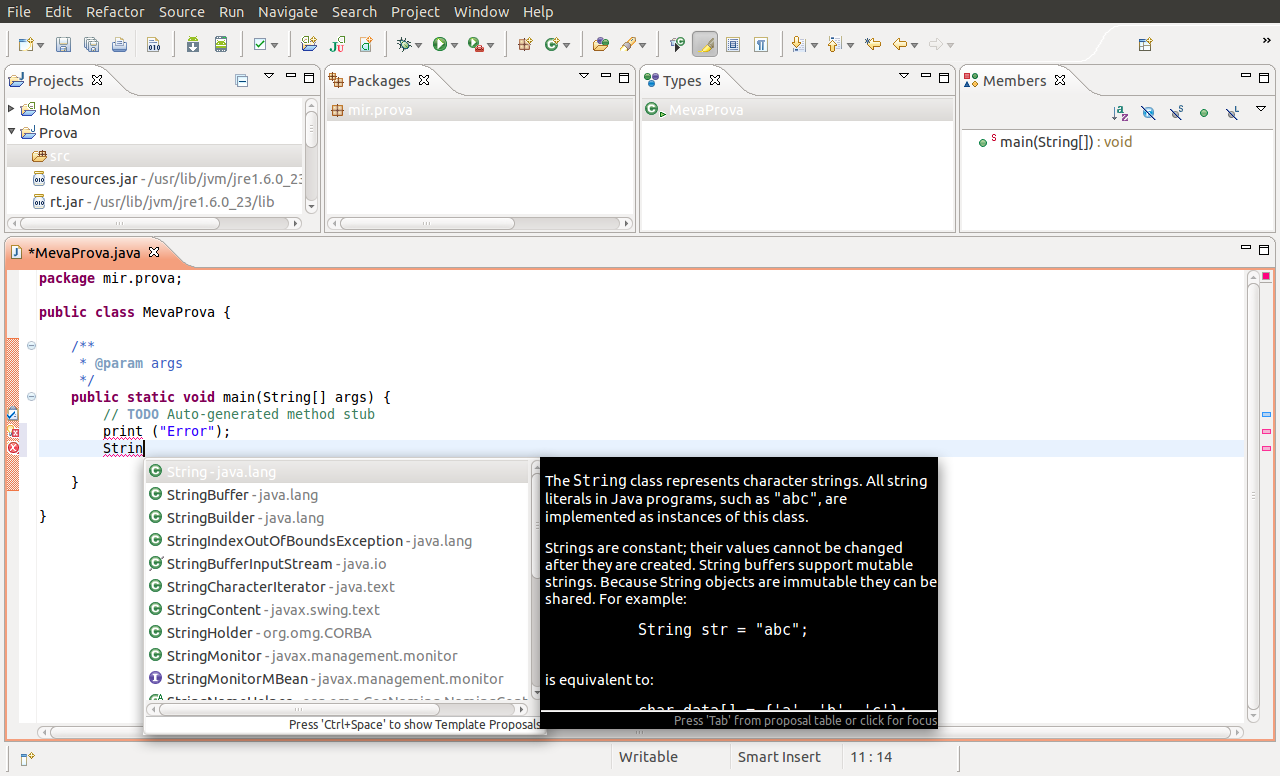Toggle Hide Fields filter in Members
This screenshot has height=776, width=1280.
pyautogui.click(x=1148, y=114)
